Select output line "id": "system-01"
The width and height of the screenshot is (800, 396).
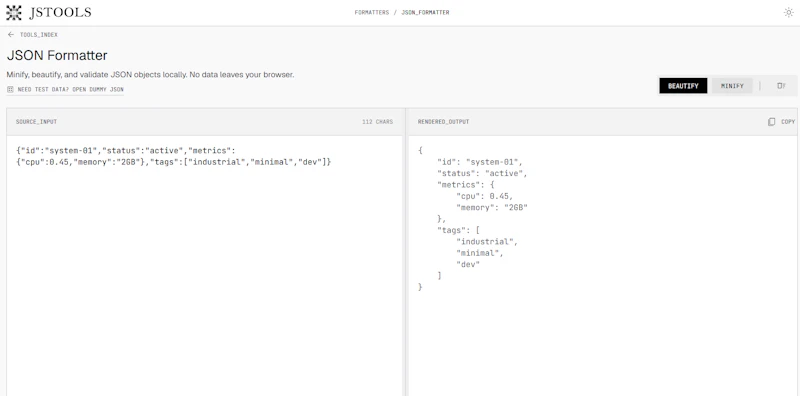pos(480,162)
